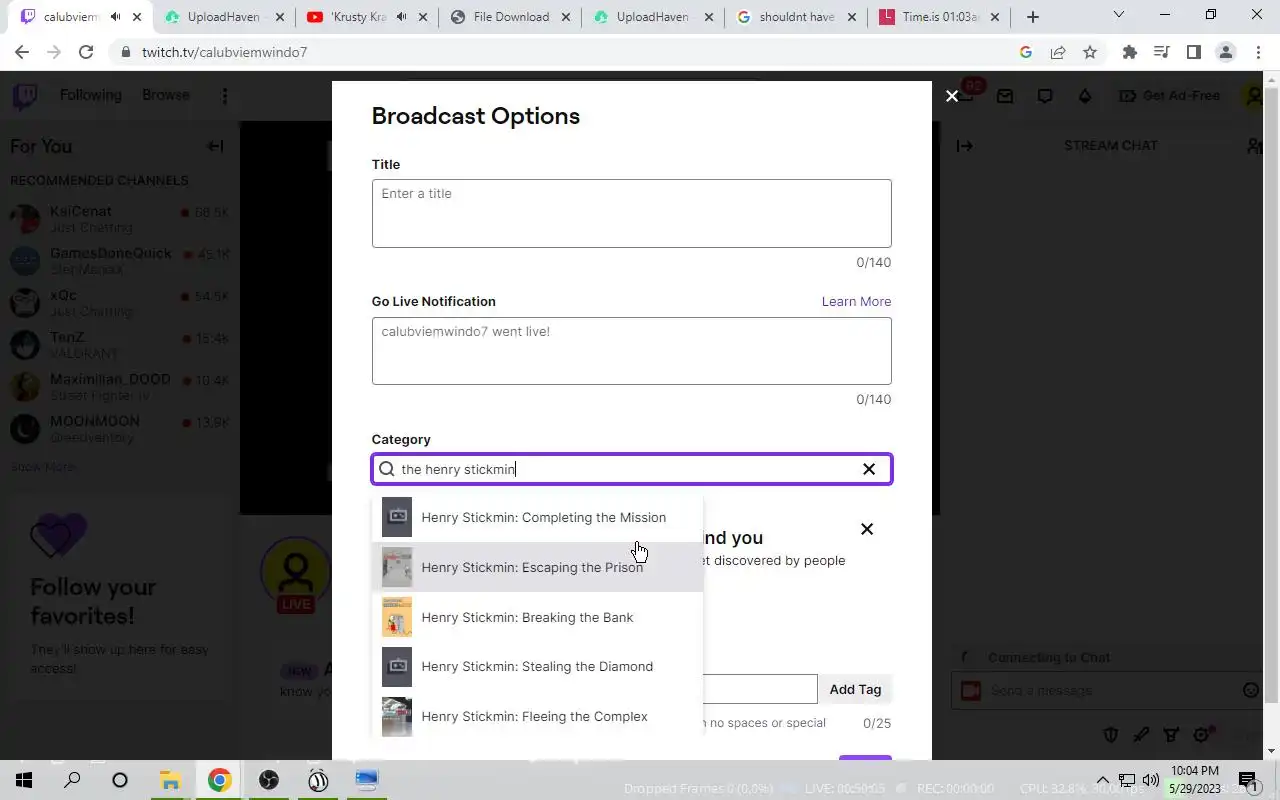The width and height of the screenshot is (1280, 800).
Task: Switch to the File Download tab
Action: click(511, 17)
